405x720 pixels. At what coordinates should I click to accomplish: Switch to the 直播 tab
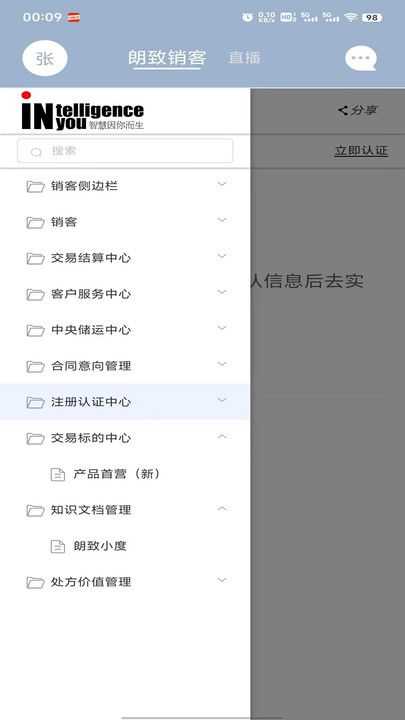point(245,57)
